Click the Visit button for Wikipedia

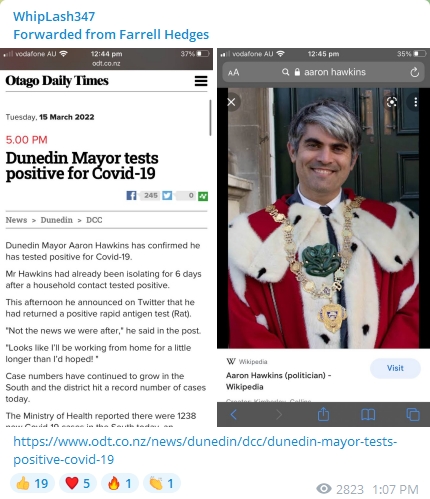[x=395, y=368]
